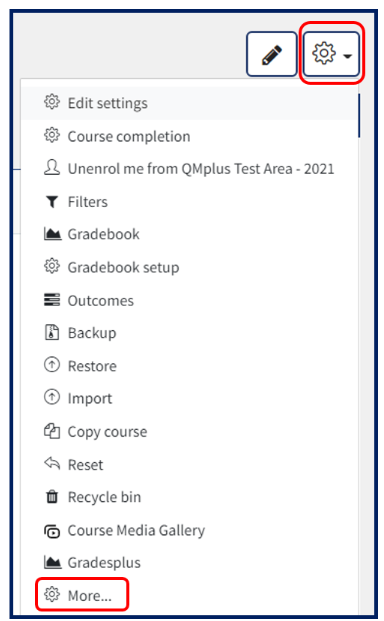This screenshot has height=621, width=384.
Task: Open Course Media Gallery
Action: click(x=136, y=530)
